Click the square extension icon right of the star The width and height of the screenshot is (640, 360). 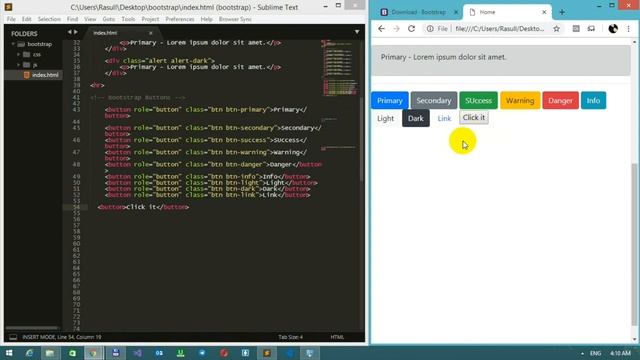(x=576, y=29)
